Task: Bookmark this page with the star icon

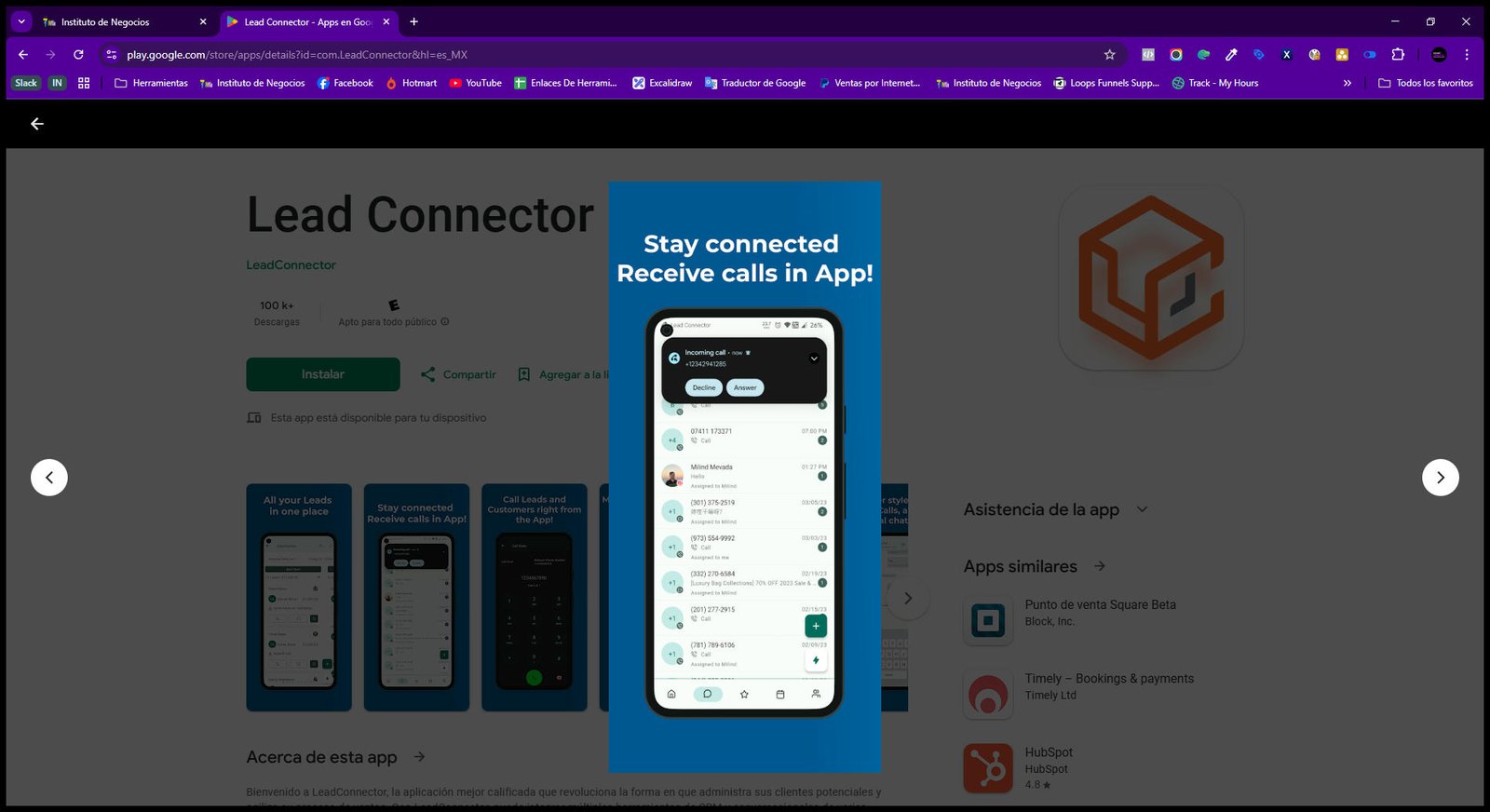Action: [1109, 55]
